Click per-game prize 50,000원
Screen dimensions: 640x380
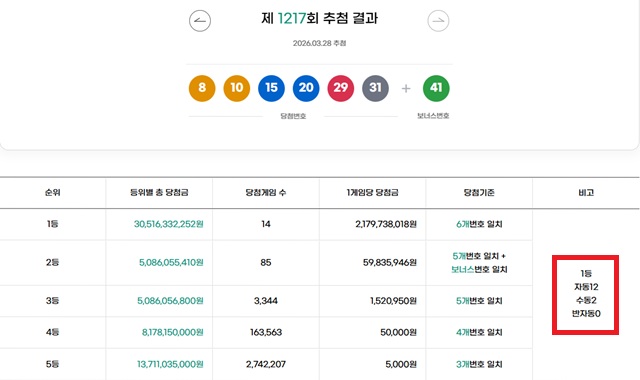click(x=398, y=332)
